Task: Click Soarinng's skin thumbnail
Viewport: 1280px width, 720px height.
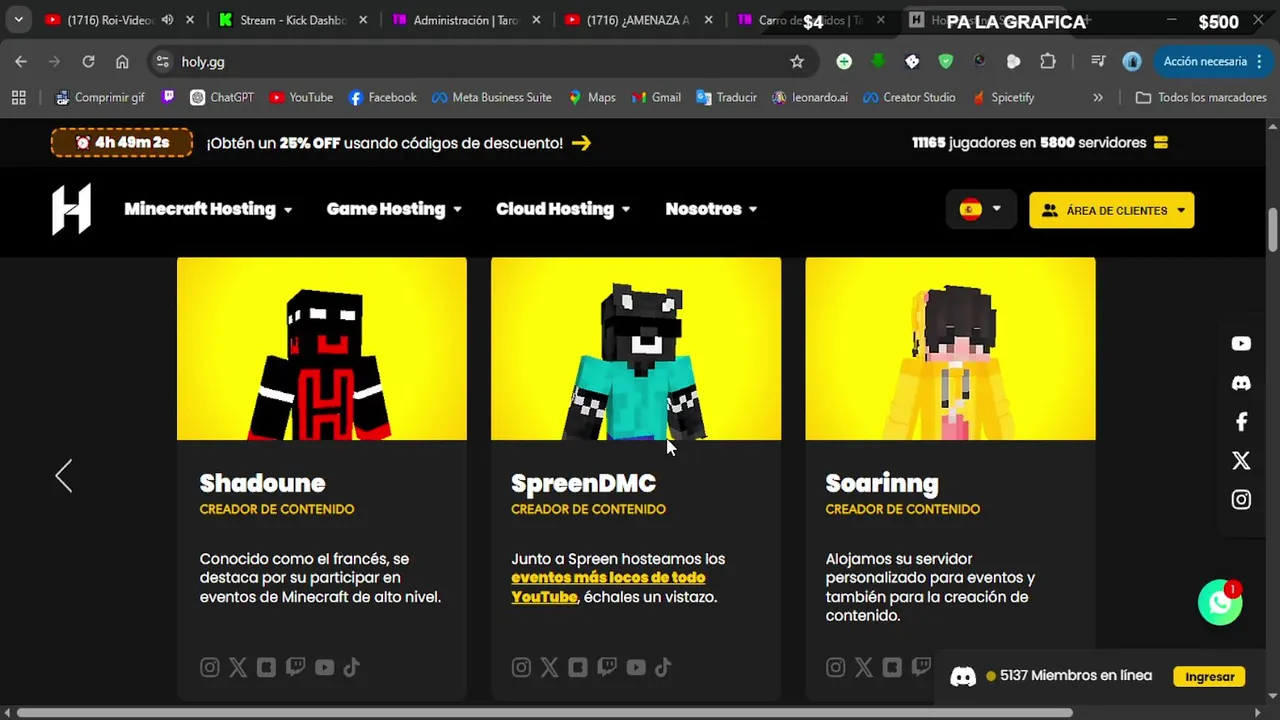Action: (950, 349)
